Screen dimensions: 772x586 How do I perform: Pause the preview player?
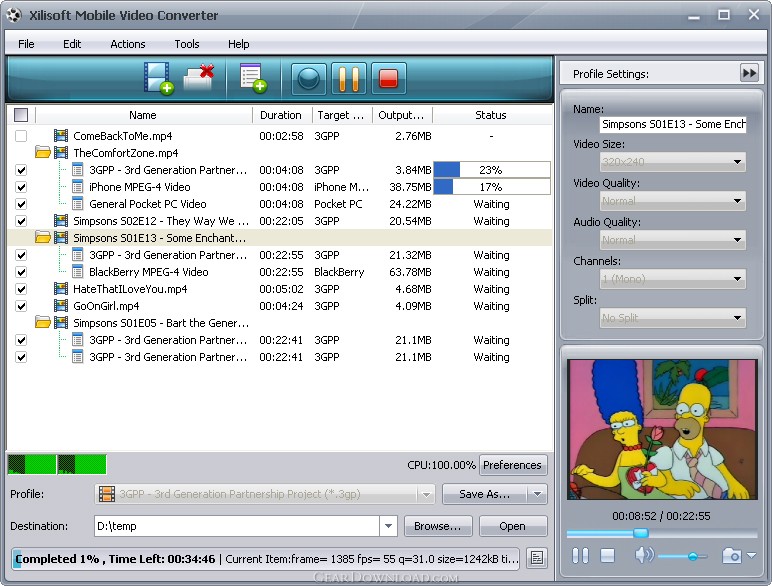pos(580,555)
